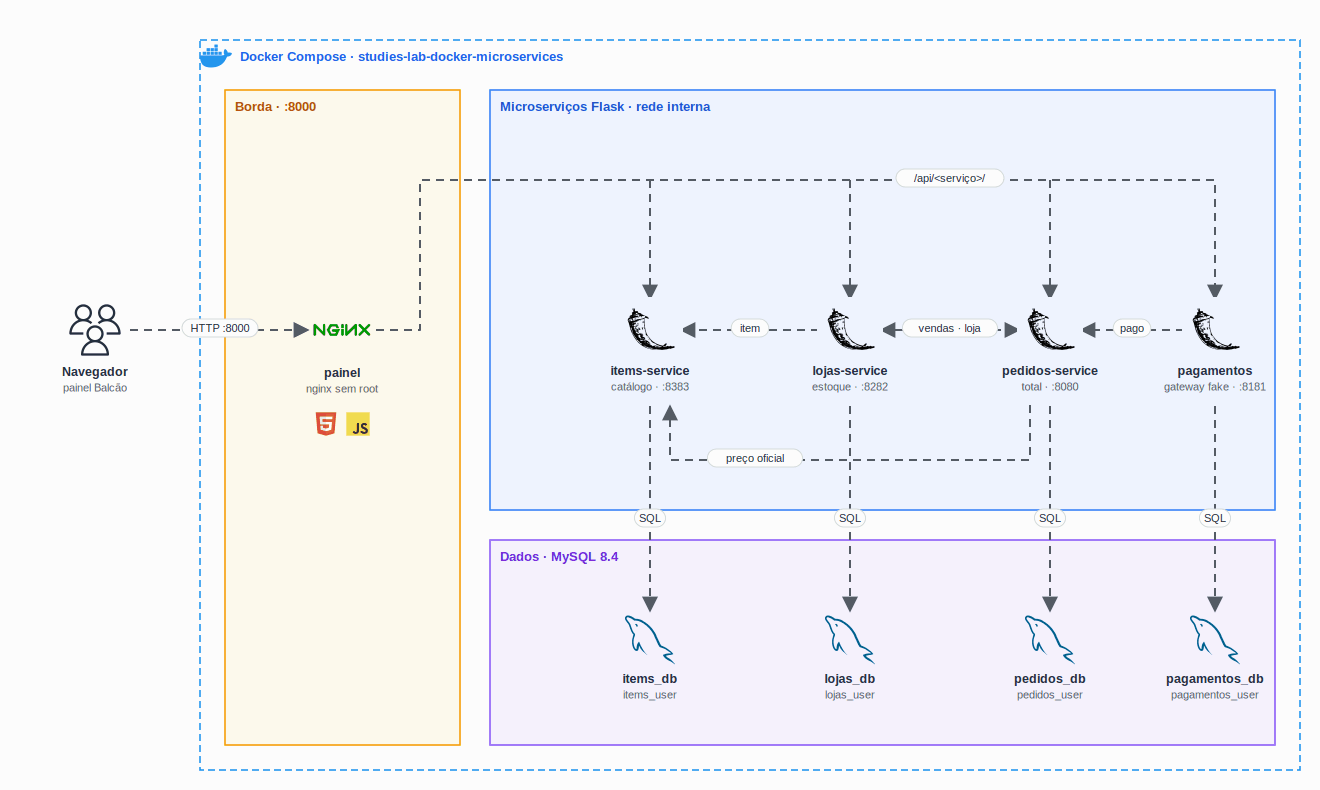Click the /api/<serviço>/ edge label

click(949, 179)
